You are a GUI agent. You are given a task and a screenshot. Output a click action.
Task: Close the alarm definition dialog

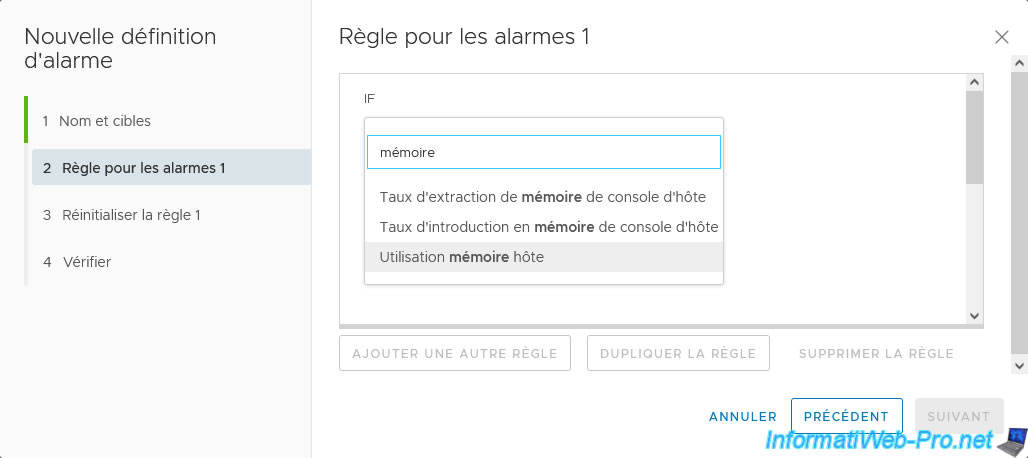coord(1001,38)
